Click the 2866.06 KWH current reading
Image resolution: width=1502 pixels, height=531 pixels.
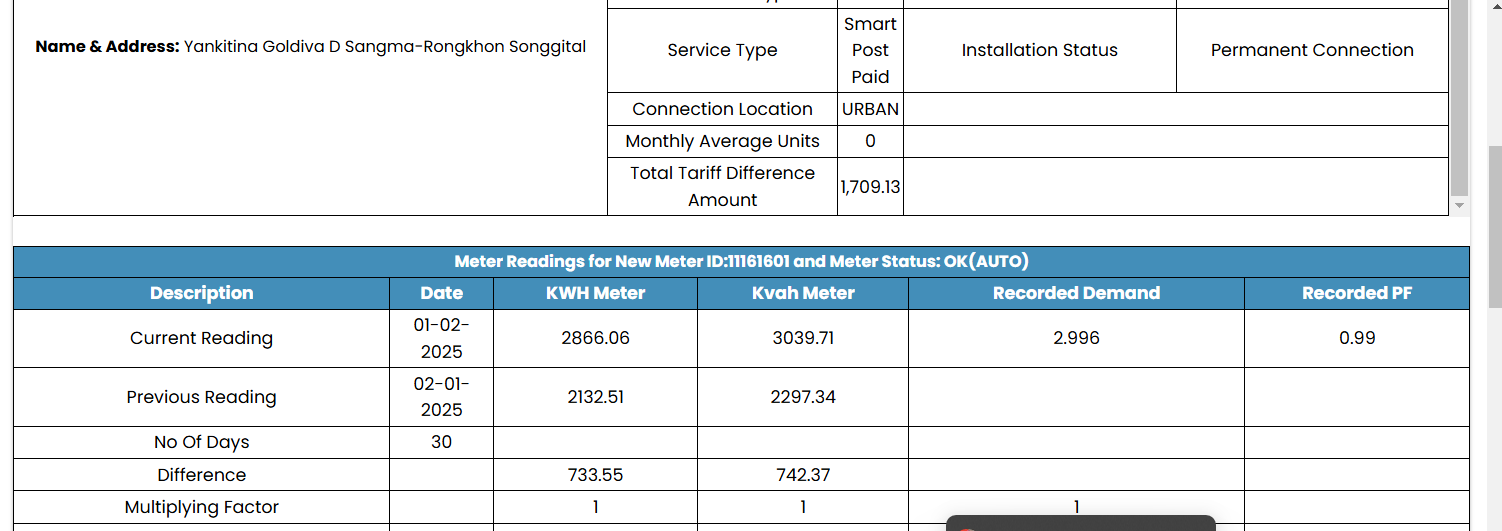tap(595, 338)
